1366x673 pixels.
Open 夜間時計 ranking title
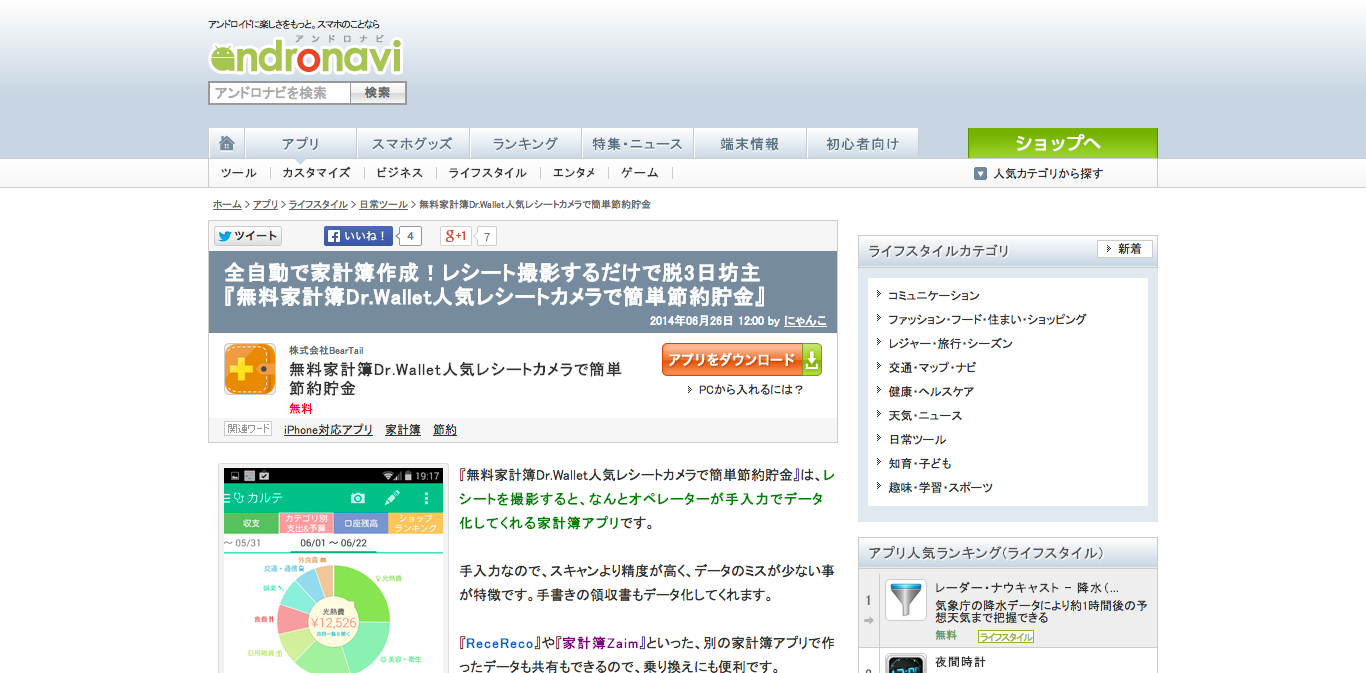click(x=960, y=662)
